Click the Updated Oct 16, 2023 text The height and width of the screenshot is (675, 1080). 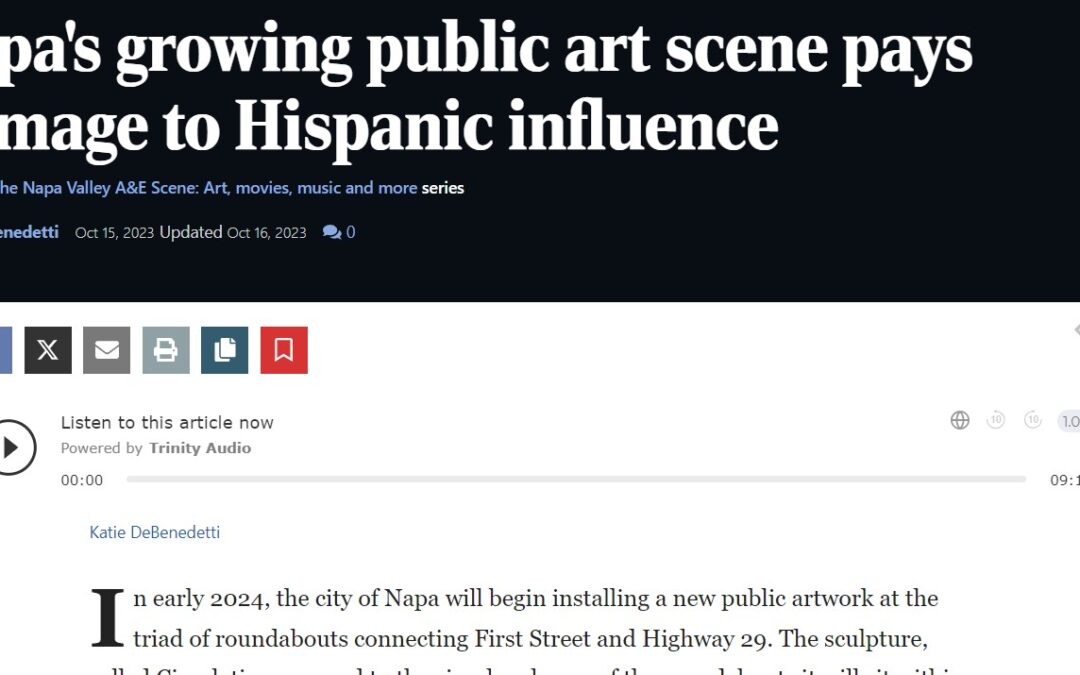233,233
